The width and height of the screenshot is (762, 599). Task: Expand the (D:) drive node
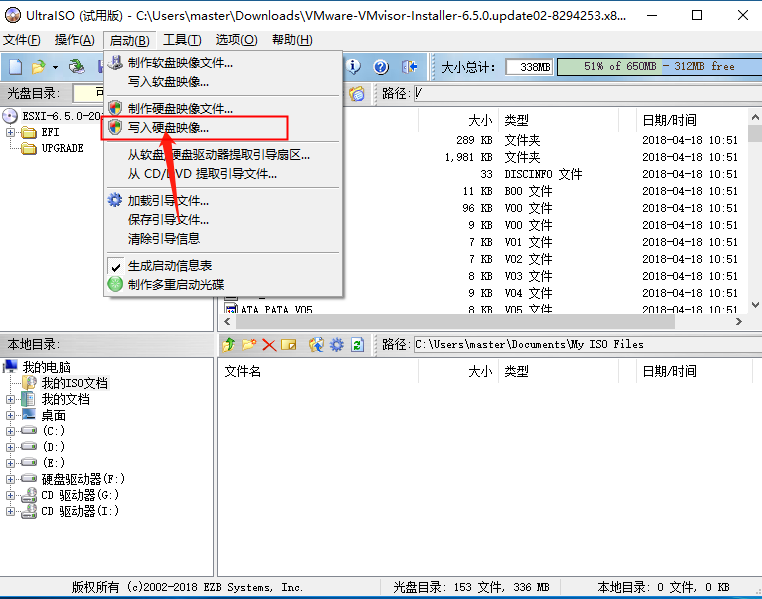(x=10, y=447)
